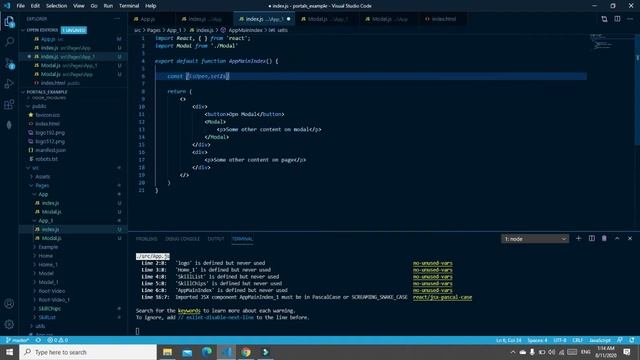Switch to the OUTPUT panel tab

[216, 239]
